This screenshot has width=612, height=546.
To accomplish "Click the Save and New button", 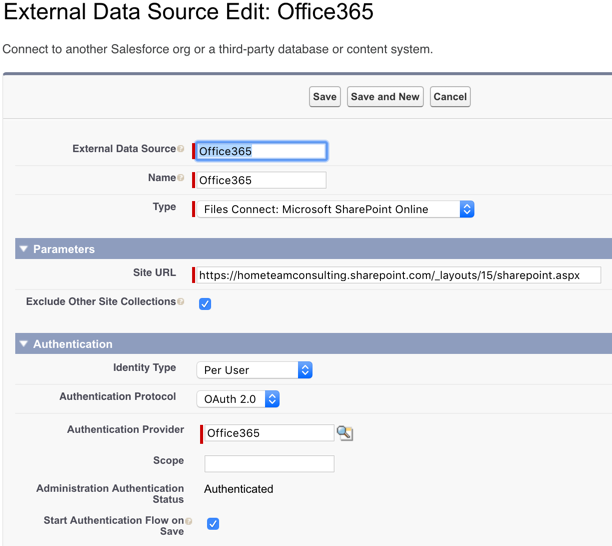I will (385, 96).
